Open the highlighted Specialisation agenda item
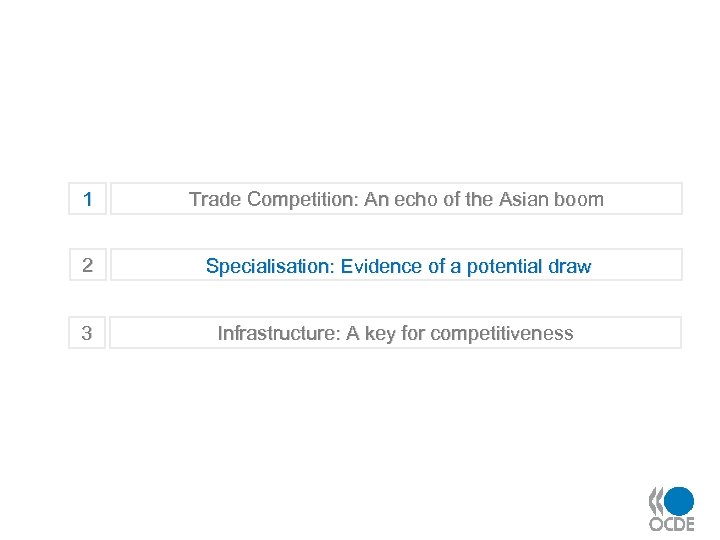The image size is (720, 540). pos(396,266)
